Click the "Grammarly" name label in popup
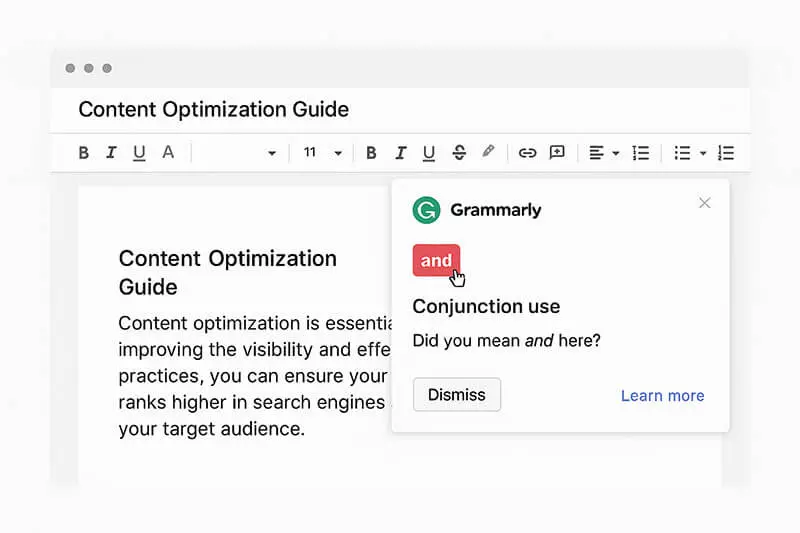The image size is (800, 533). (x=495, y=210)
